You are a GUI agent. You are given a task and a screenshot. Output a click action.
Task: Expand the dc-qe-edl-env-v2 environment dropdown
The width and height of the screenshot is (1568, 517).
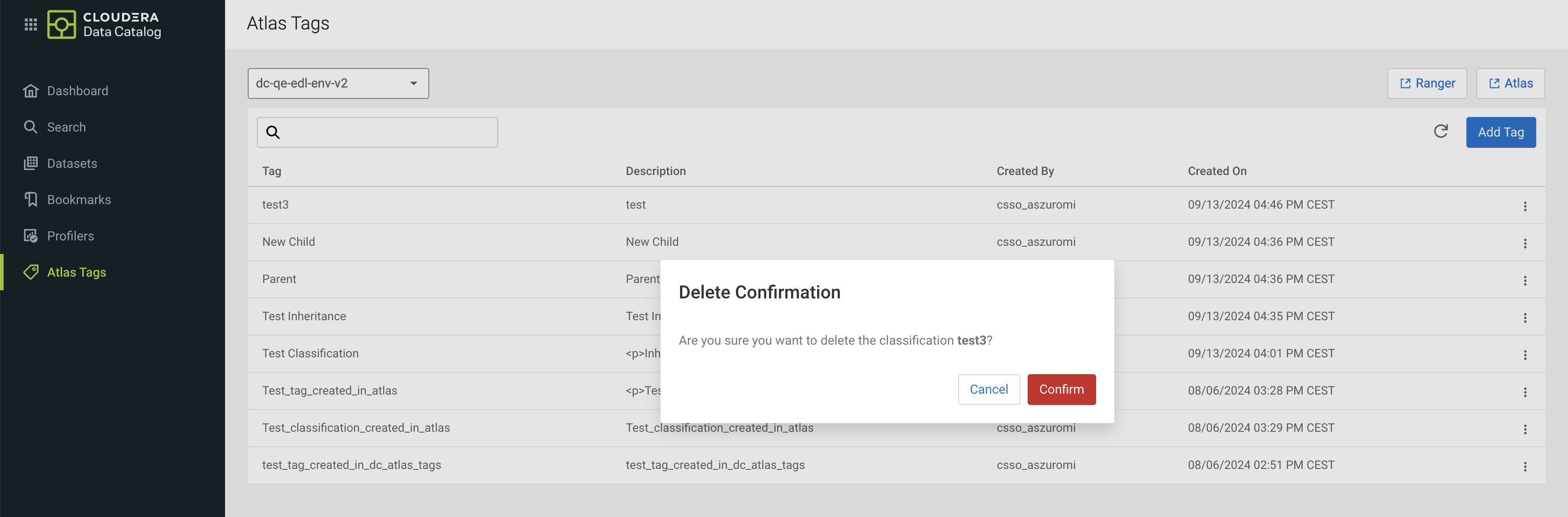(338, 83)
